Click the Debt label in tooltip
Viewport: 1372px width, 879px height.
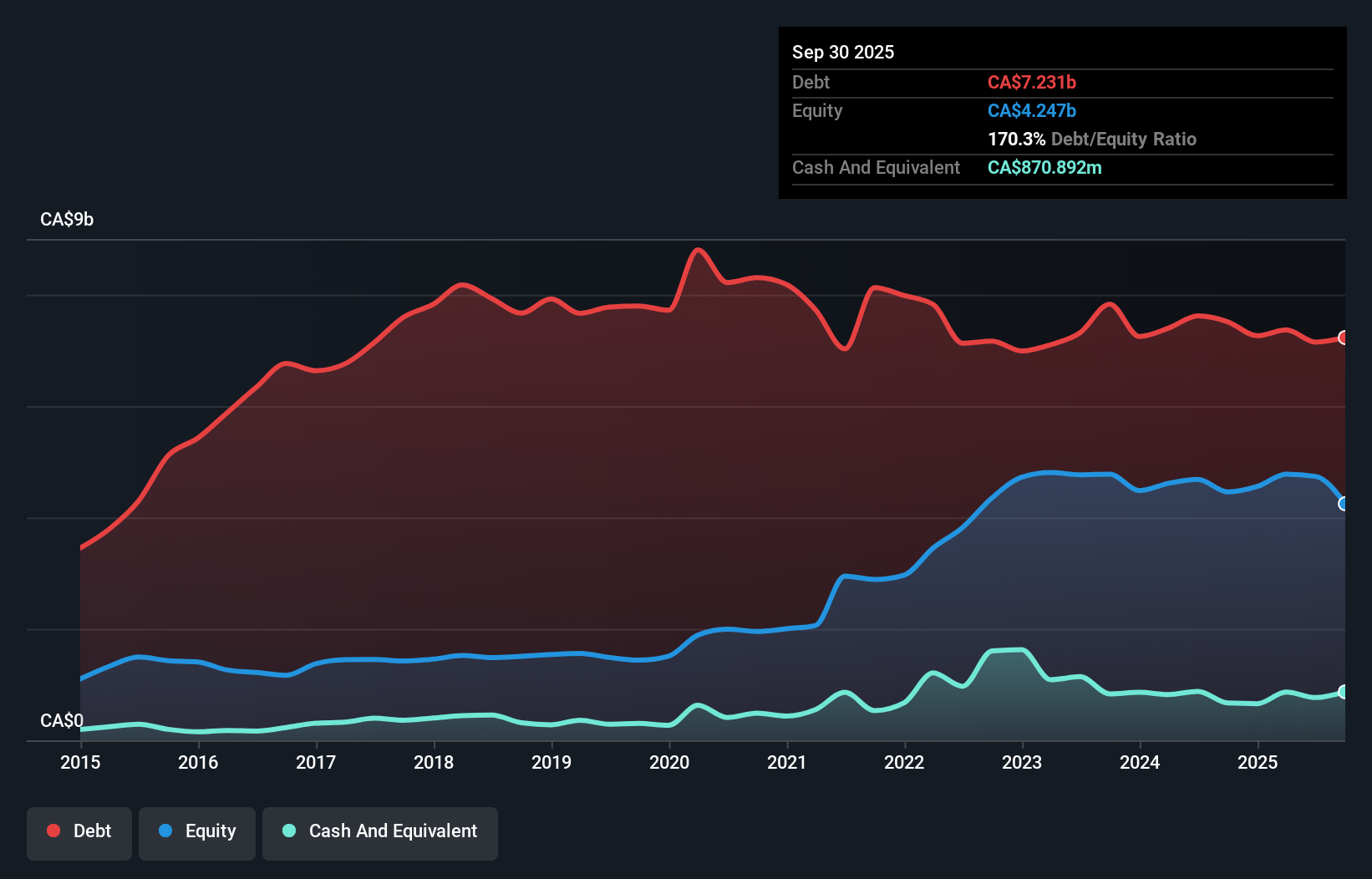click(x=810, y=82)
